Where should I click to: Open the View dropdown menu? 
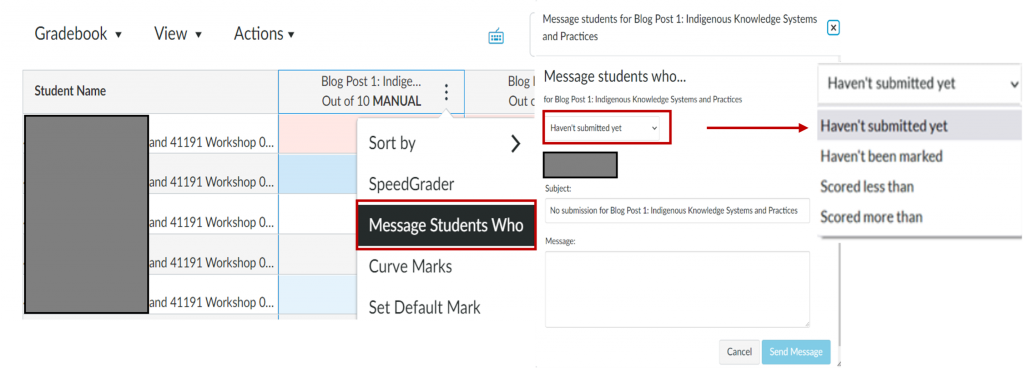coord(178,34)
